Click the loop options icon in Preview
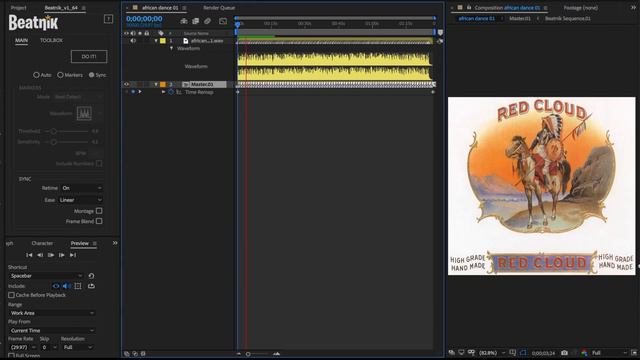This screenshot has width=640, height=360. point(91,286)
